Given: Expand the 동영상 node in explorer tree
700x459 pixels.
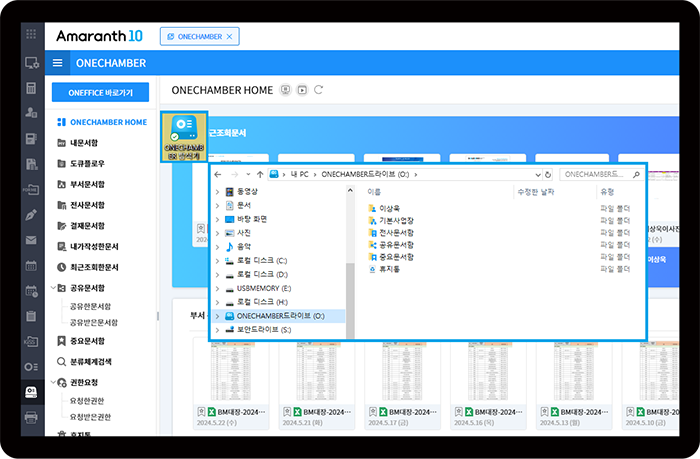Looking at the screenshot, I should [217, 192].
